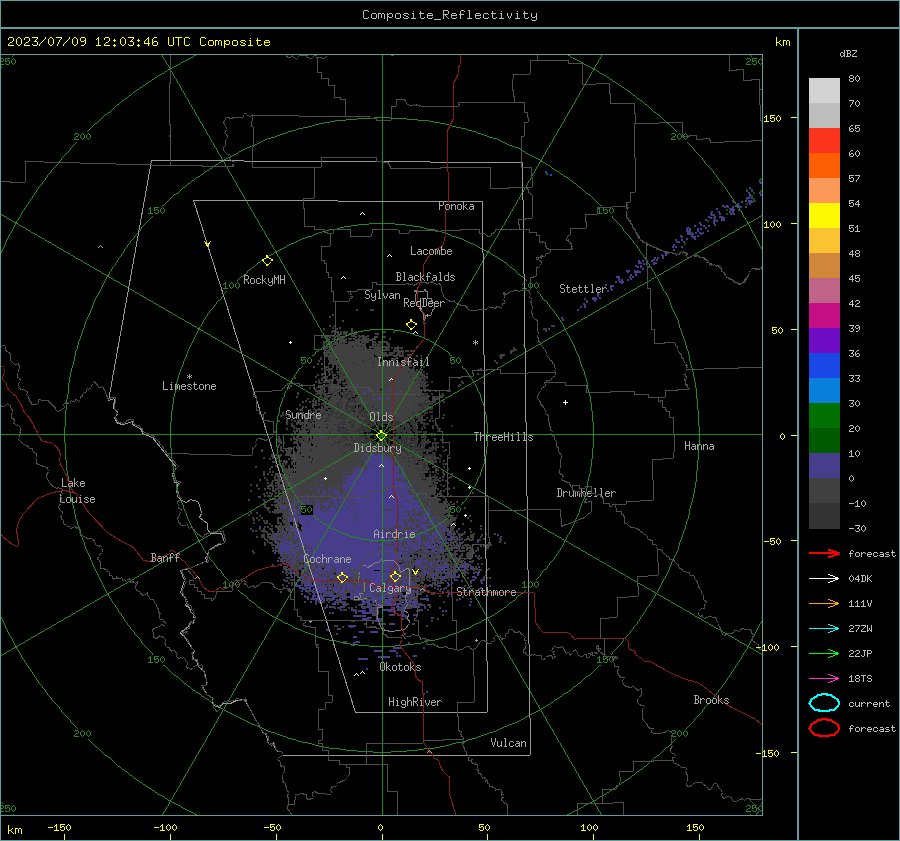900x841 pixels.
Task: Click the Brooks city label
Action: [x=711, y=700]
